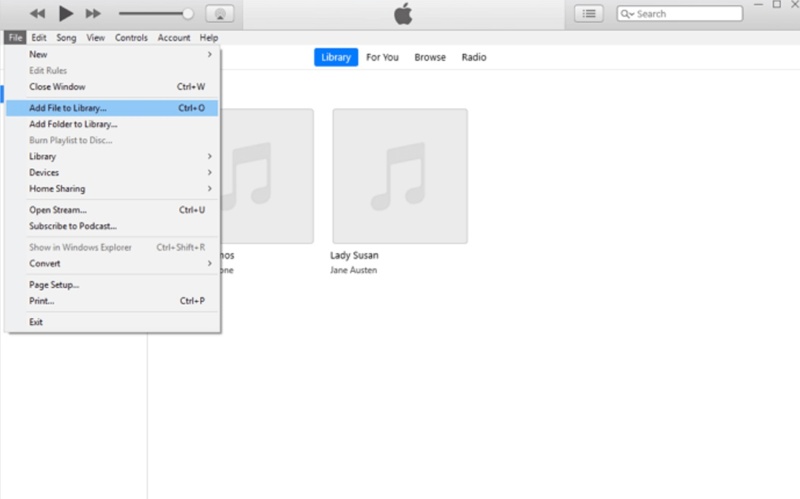The image size is (800, 499).
Task: Choose Close Window from File menu
Action: pyautogui.click(x=112, y=87)
